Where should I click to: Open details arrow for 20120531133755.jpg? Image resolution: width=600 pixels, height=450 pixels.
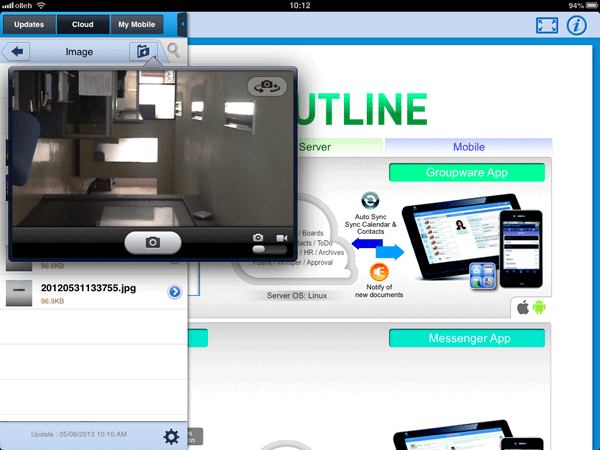tap(174, 292)
